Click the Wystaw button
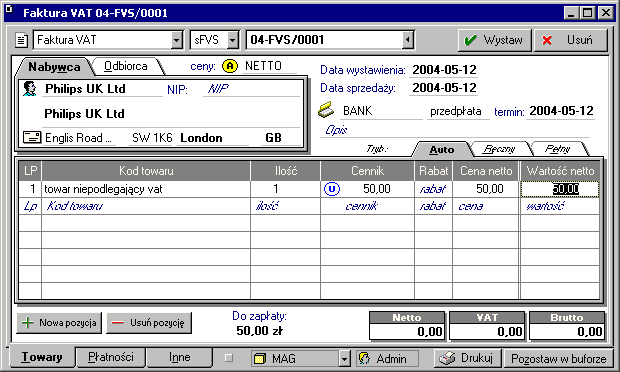 (494, 40)
